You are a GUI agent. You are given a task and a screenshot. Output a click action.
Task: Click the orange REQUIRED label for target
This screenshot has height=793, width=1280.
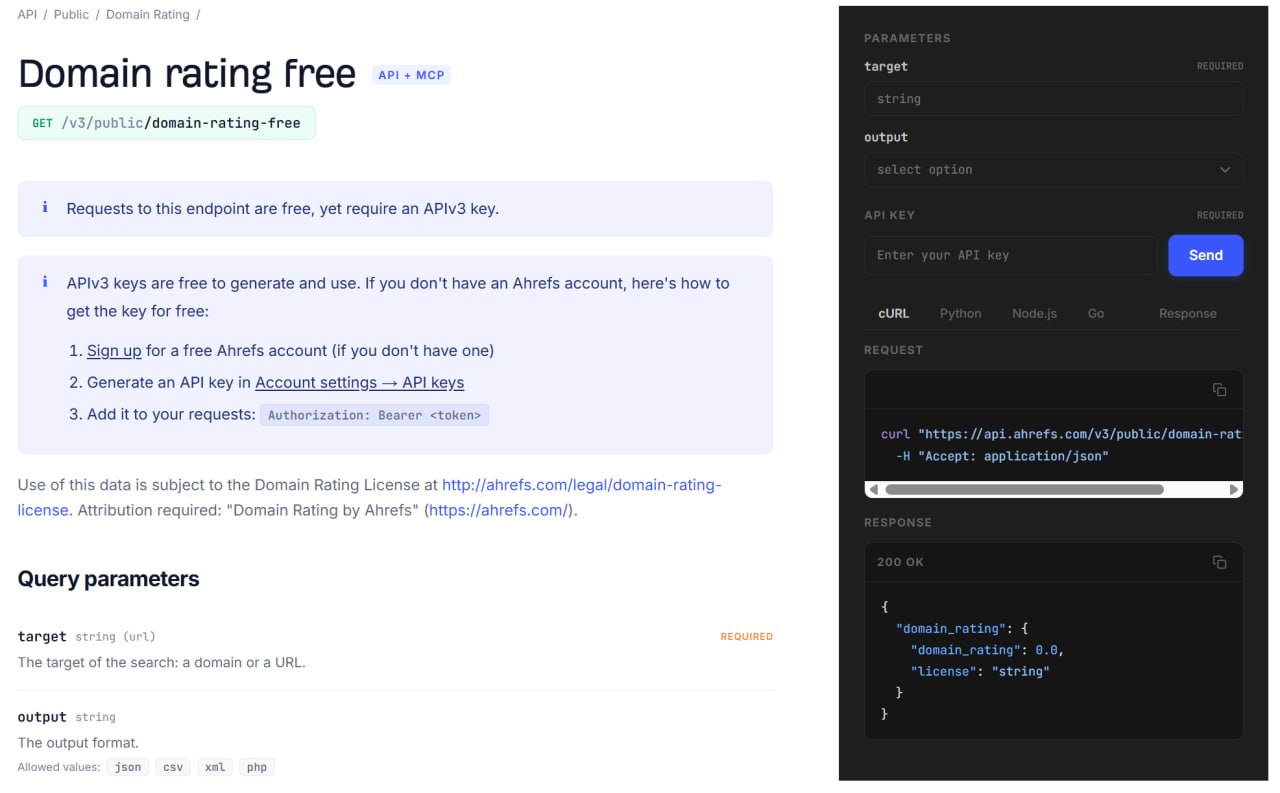746,637
